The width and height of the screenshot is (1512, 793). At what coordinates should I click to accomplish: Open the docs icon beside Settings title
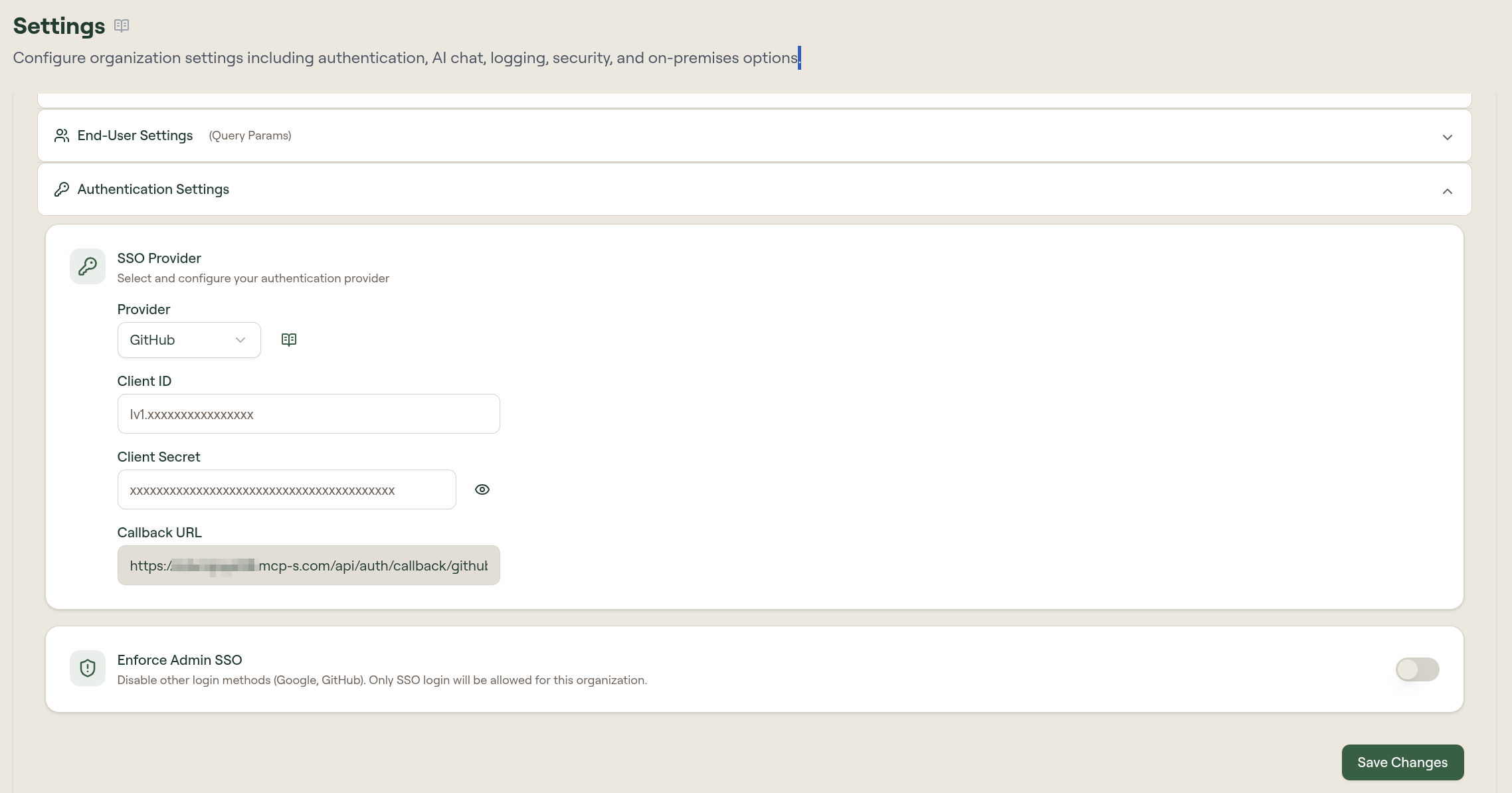pyautogui.click(x=122, y=25)
